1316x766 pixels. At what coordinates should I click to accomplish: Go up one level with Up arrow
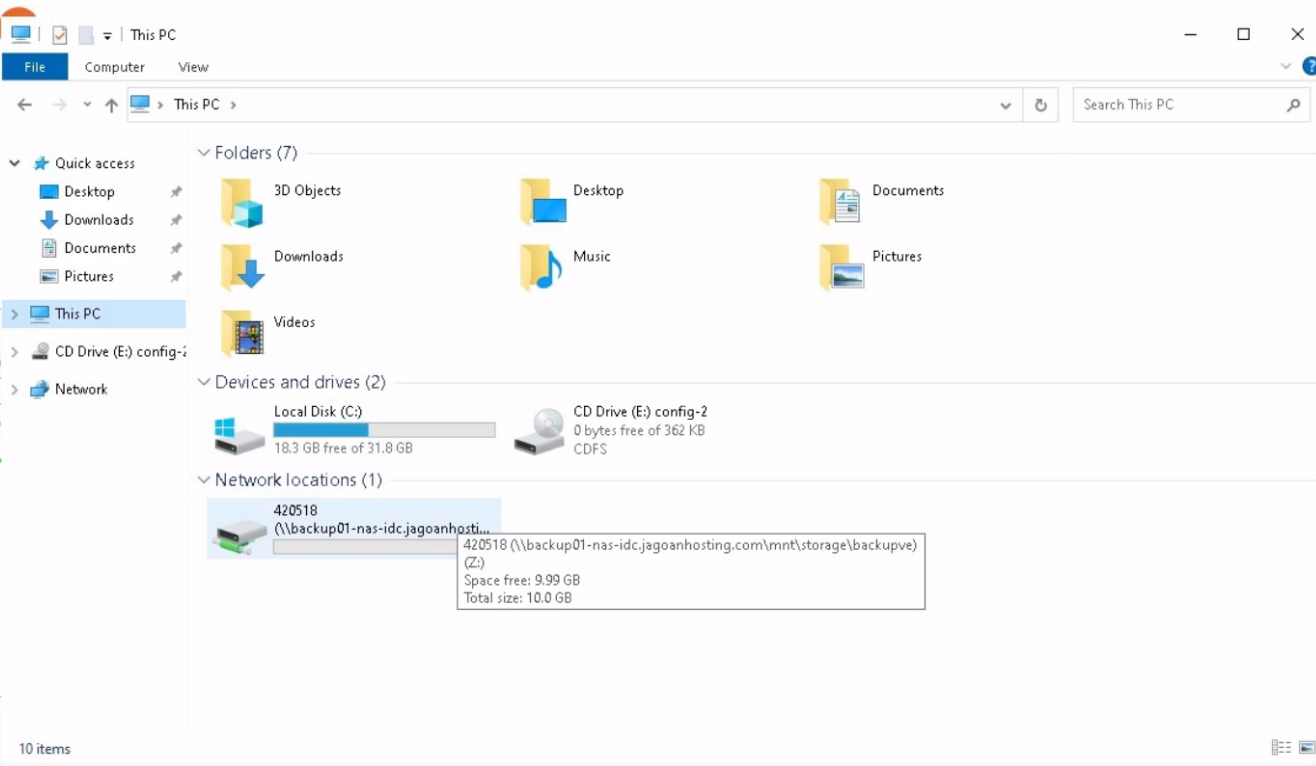tap(111, 105)
